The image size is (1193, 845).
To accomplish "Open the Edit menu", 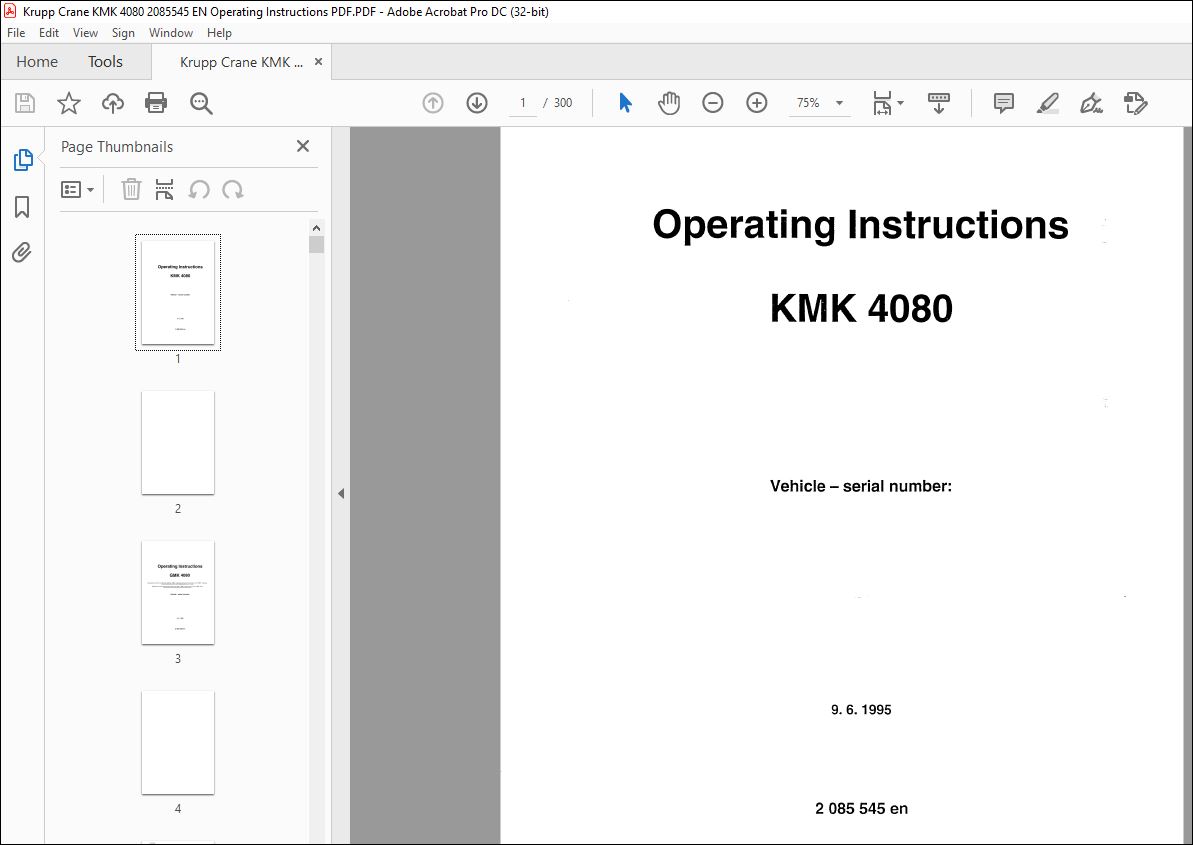I will pyautogui.click(x=49, y=33).
